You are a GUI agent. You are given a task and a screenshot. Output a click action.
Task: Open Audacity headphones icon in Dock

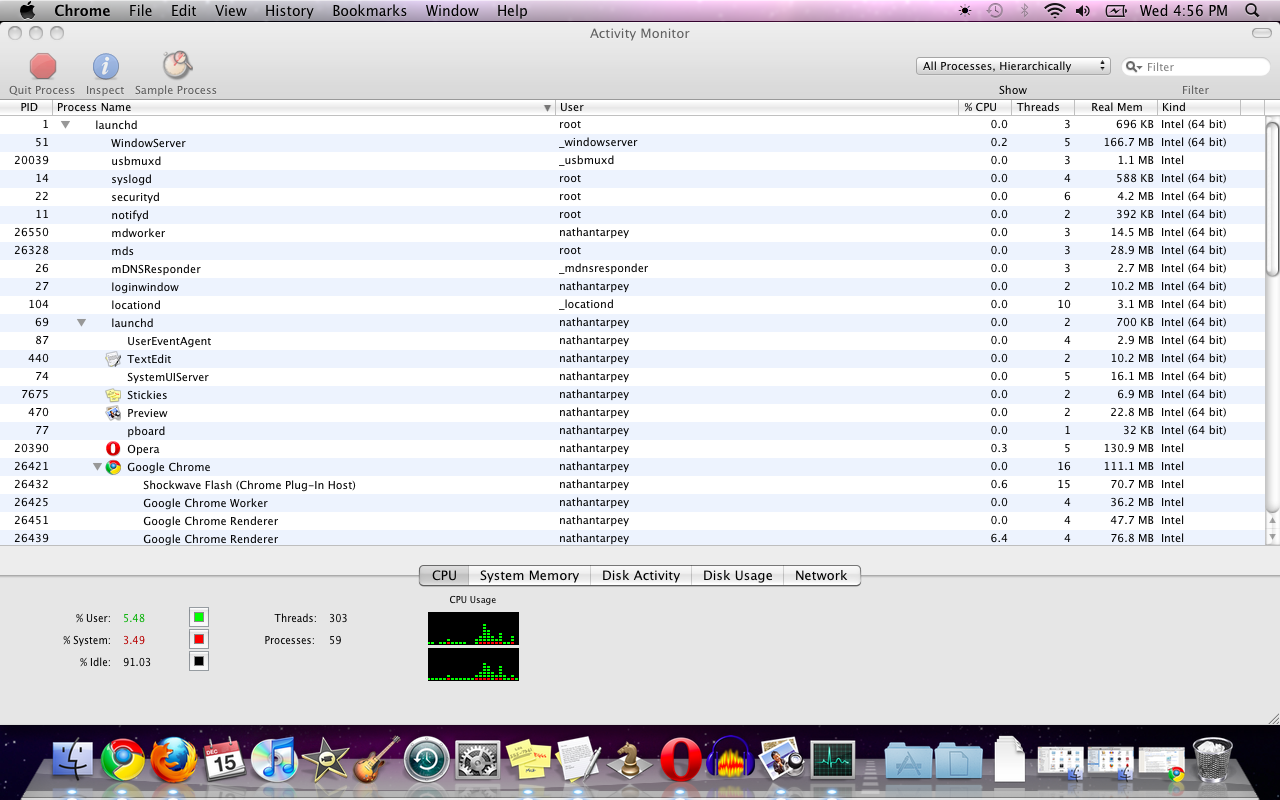point(731,760)
